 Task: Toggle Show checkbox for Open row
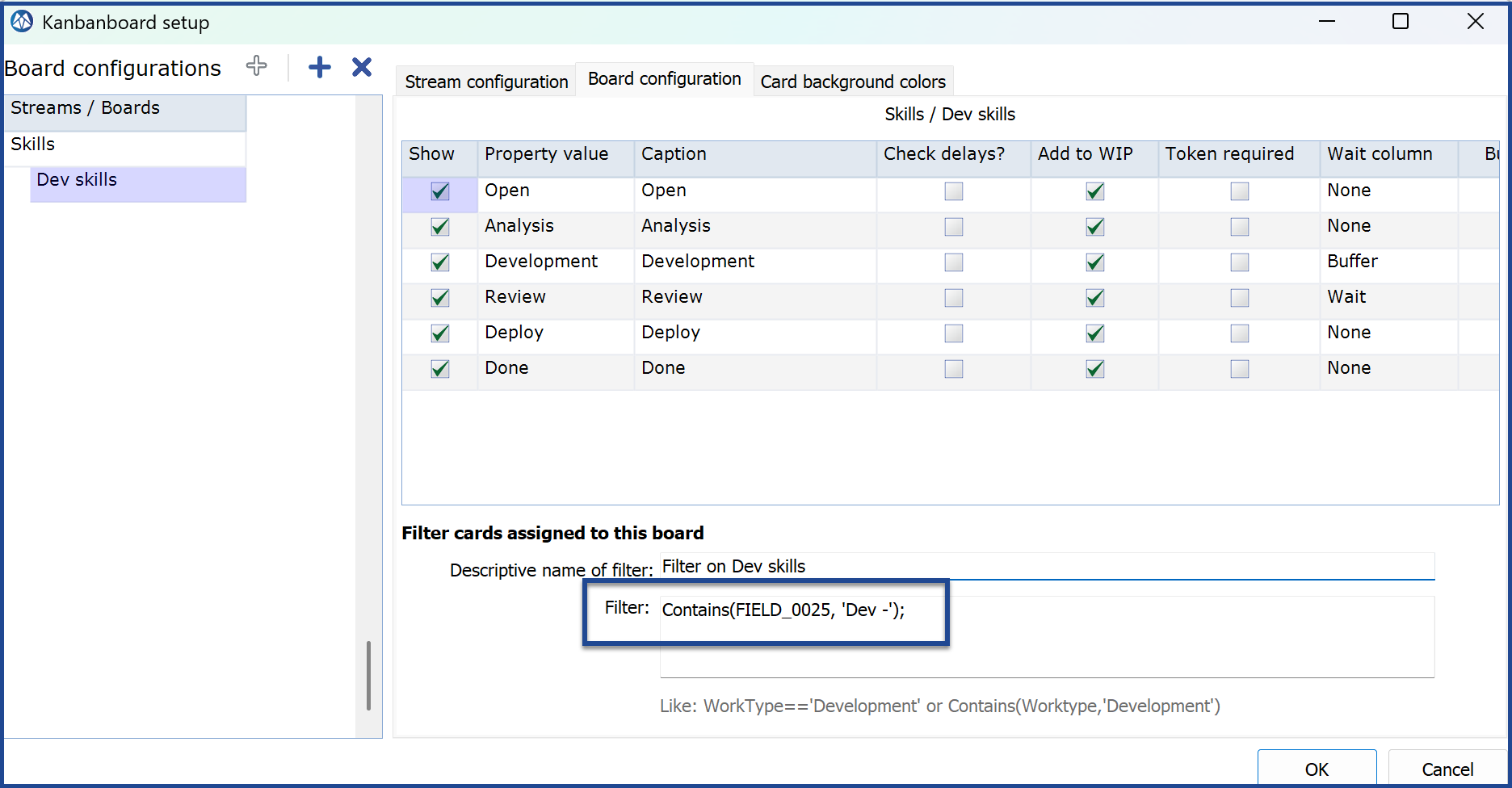click(440, 191)
